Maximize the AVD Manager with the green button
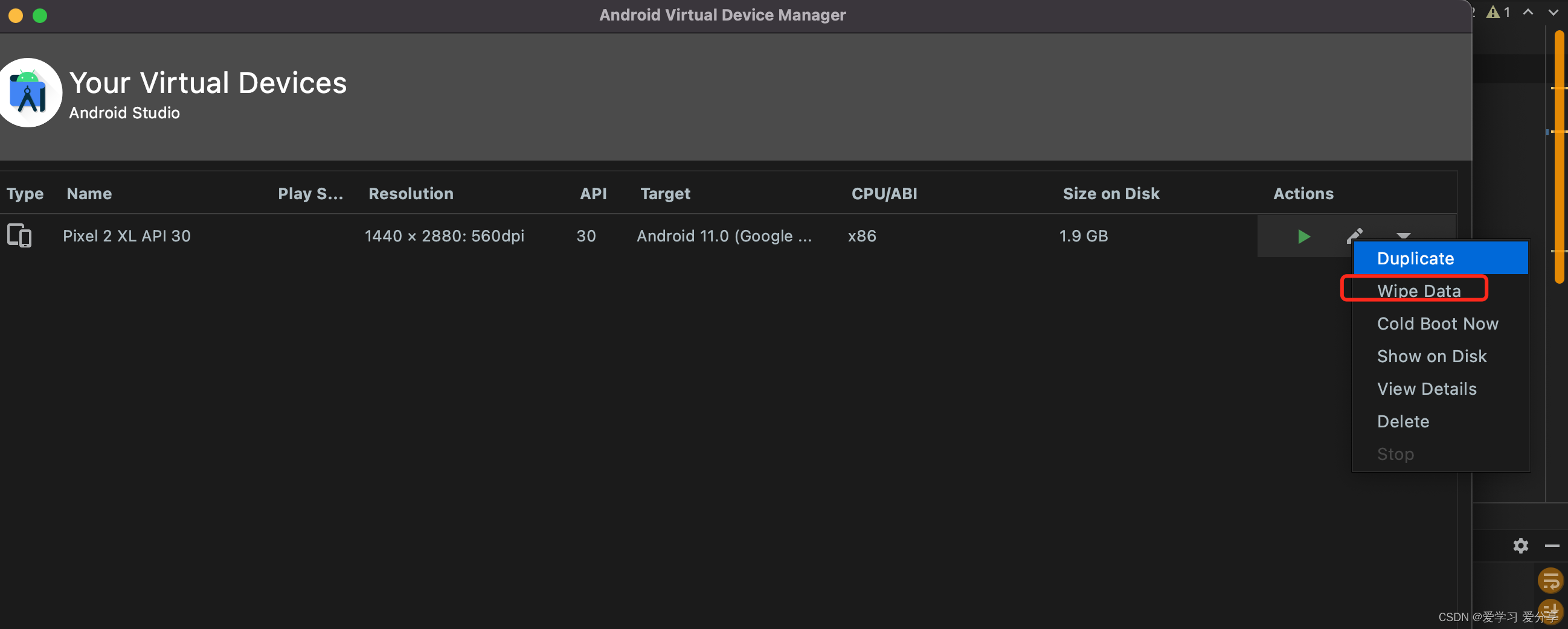 click(40, 15)
